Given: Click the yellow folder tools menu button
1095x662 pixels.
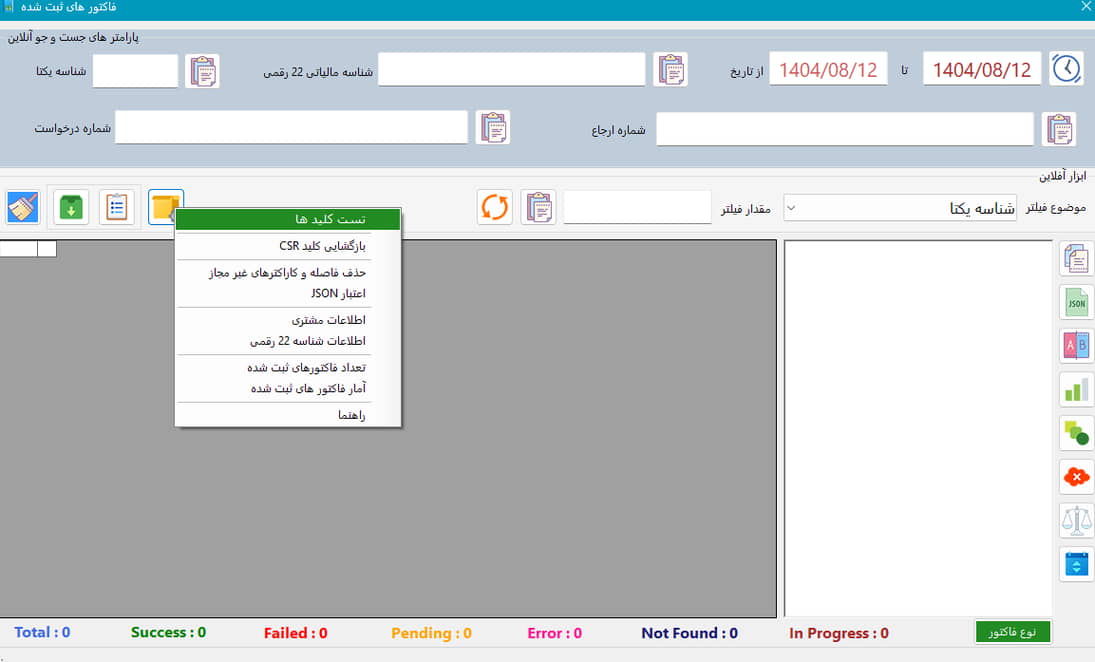Looking at the screenshot, I should pyautogui.click(x=165, y=207).
